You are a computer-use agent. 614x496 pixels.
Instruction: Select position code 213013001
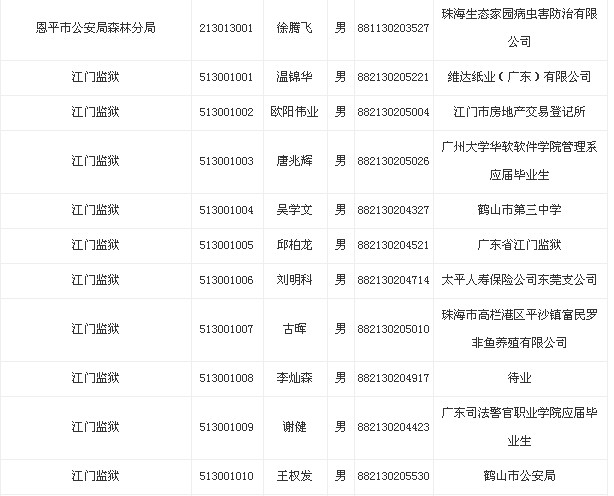[227, 29]
